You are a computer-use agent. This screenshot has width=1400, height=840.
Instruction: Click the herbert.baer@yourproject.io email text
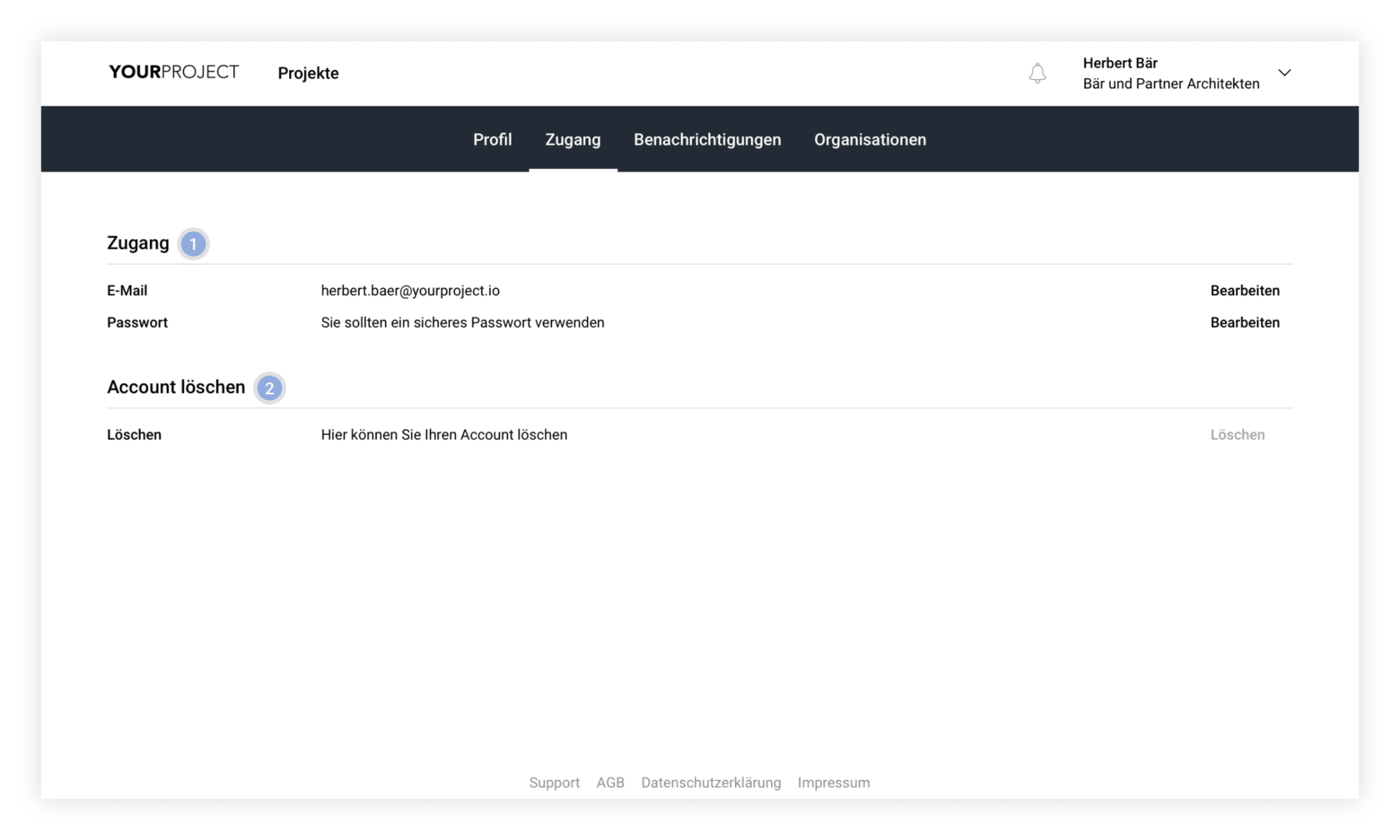(410, 291)
